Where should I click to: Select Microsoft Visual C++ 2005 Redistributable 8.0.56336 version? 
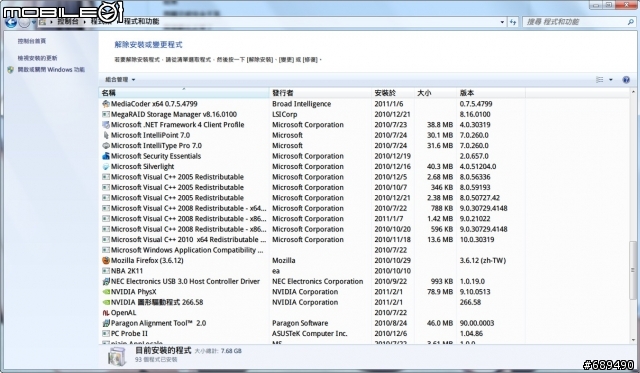click(x=313, y=177)
